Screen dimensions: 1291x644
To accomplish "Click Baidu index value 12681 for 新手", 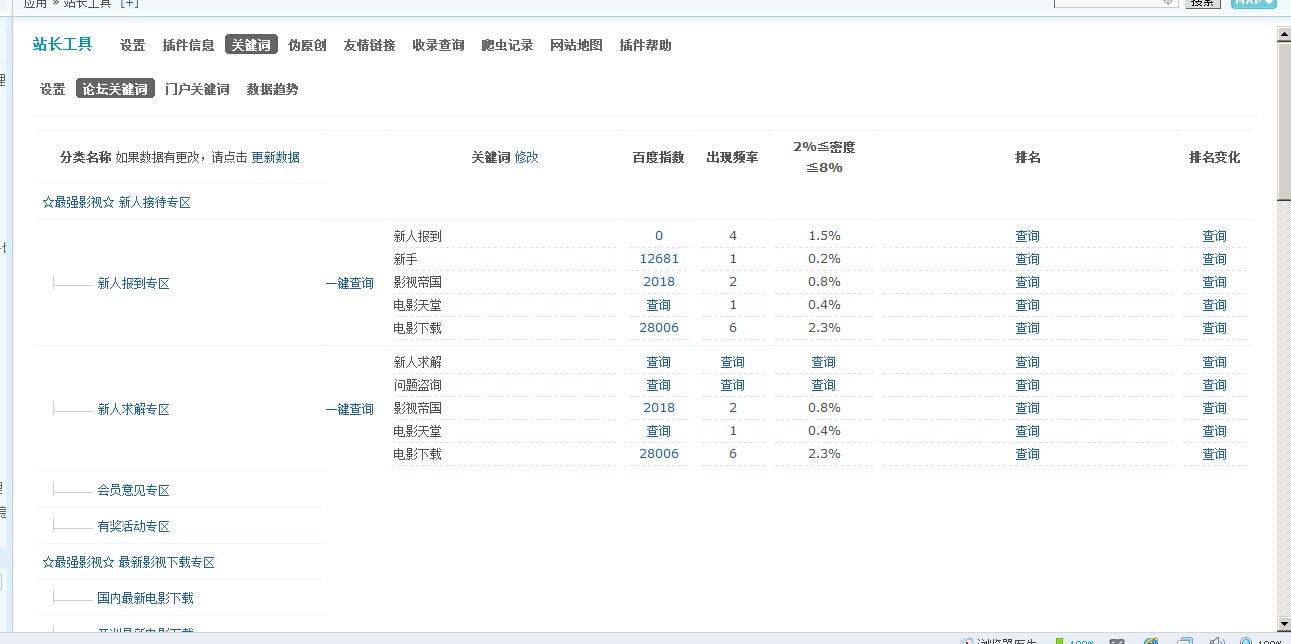I will point(659,259).
